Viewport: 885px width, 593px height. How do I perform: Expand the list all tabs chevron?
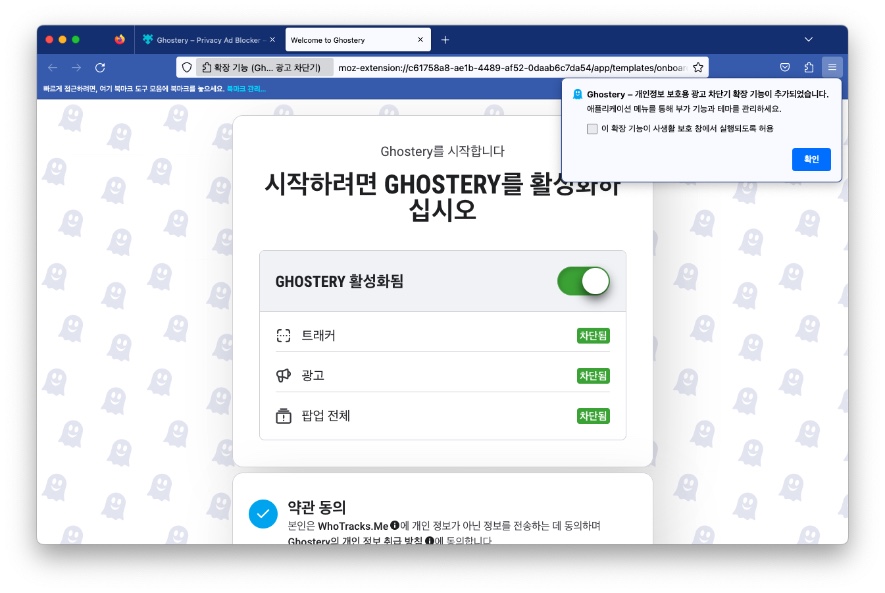(808, 39)
